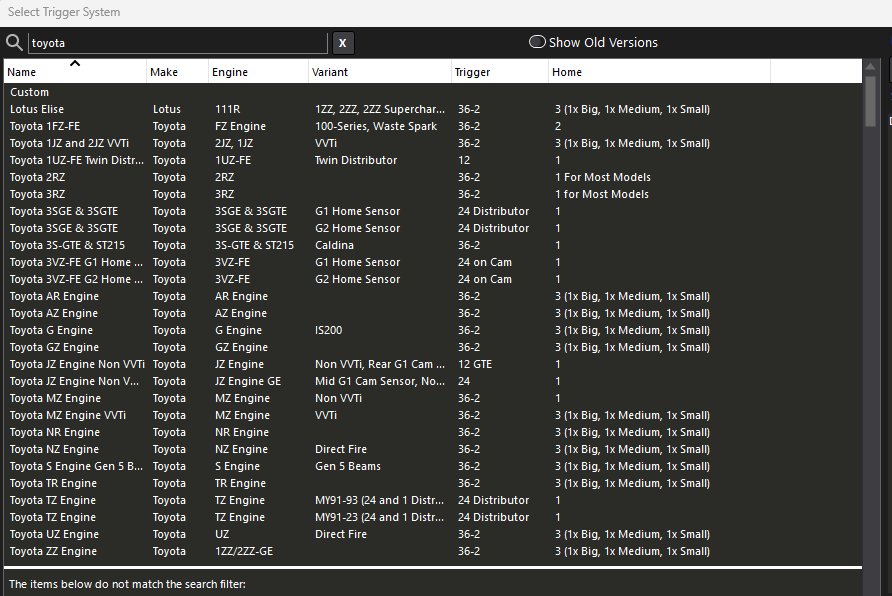The width and height of the screenshot is (892, 596).
Task: Select Toyota 3VZ-FE G1 Home row
Action: point(432,262)
